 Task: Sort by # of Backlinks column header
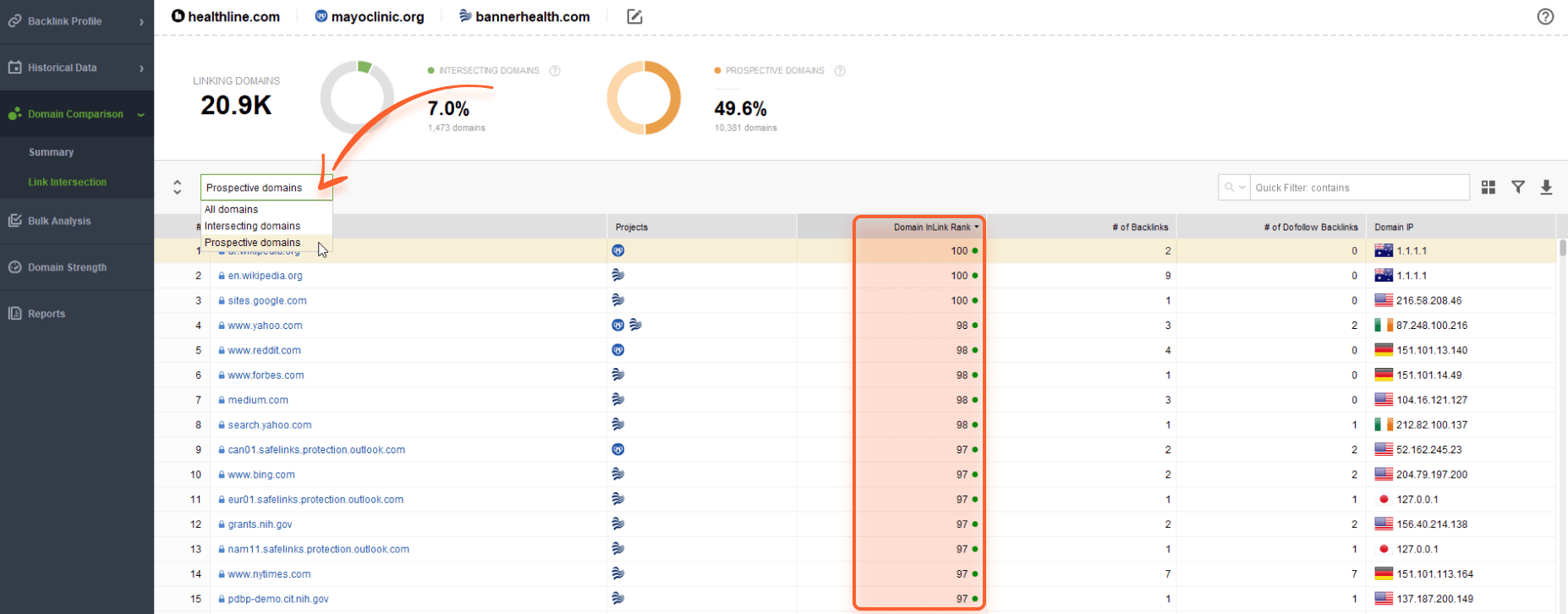point(1081,227)
